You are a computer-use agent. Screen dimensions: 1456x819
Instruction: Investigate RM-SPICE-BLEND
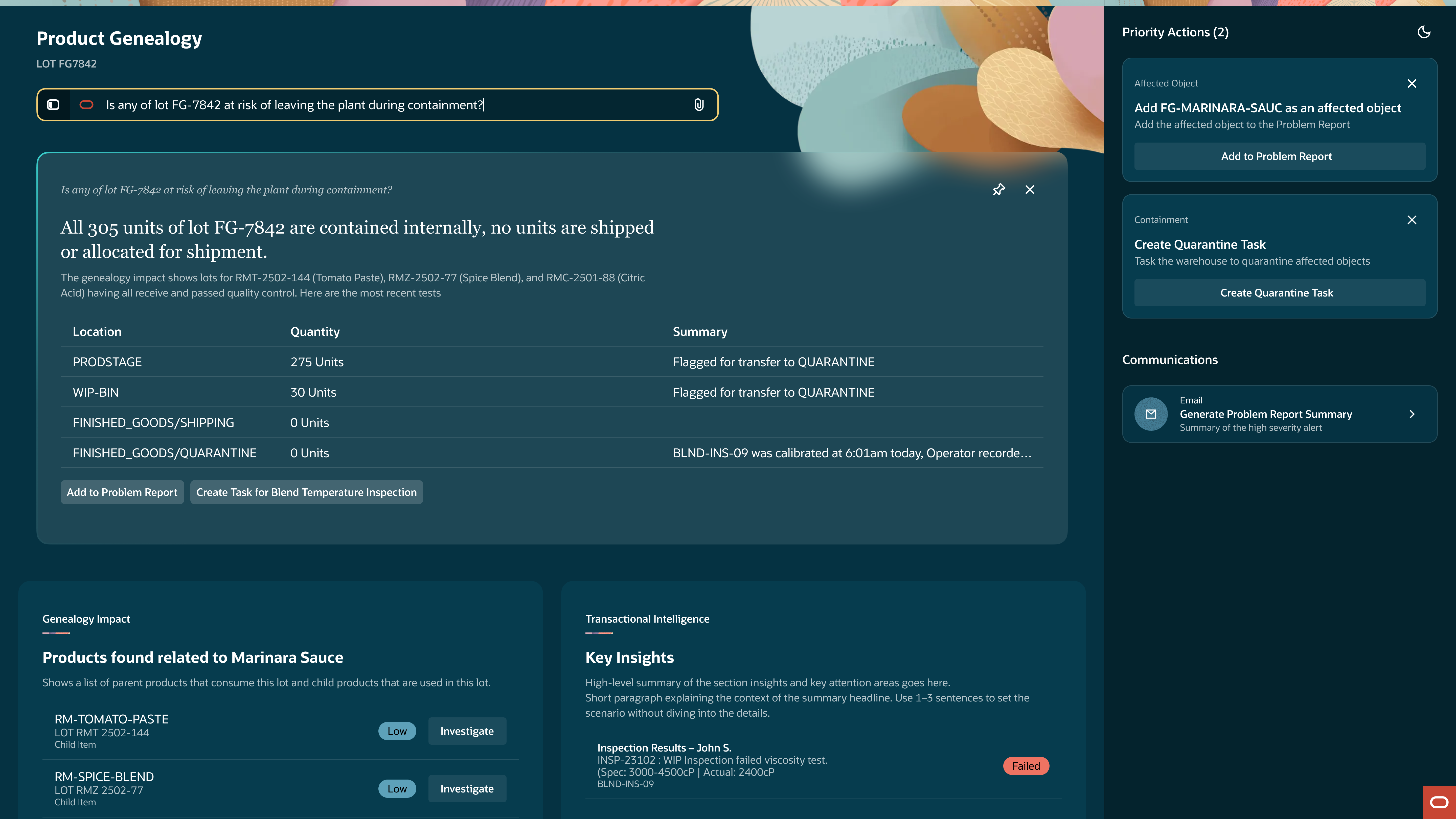tap(467, 788)
